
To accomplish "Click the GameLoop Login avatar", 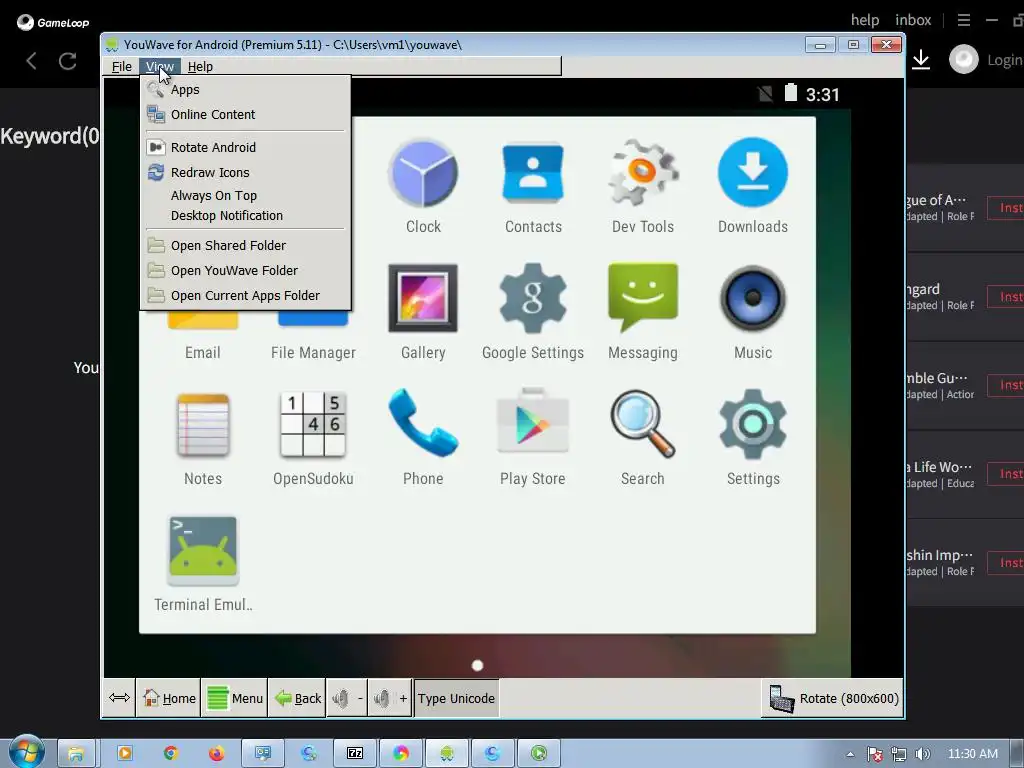I will [963, 59].
